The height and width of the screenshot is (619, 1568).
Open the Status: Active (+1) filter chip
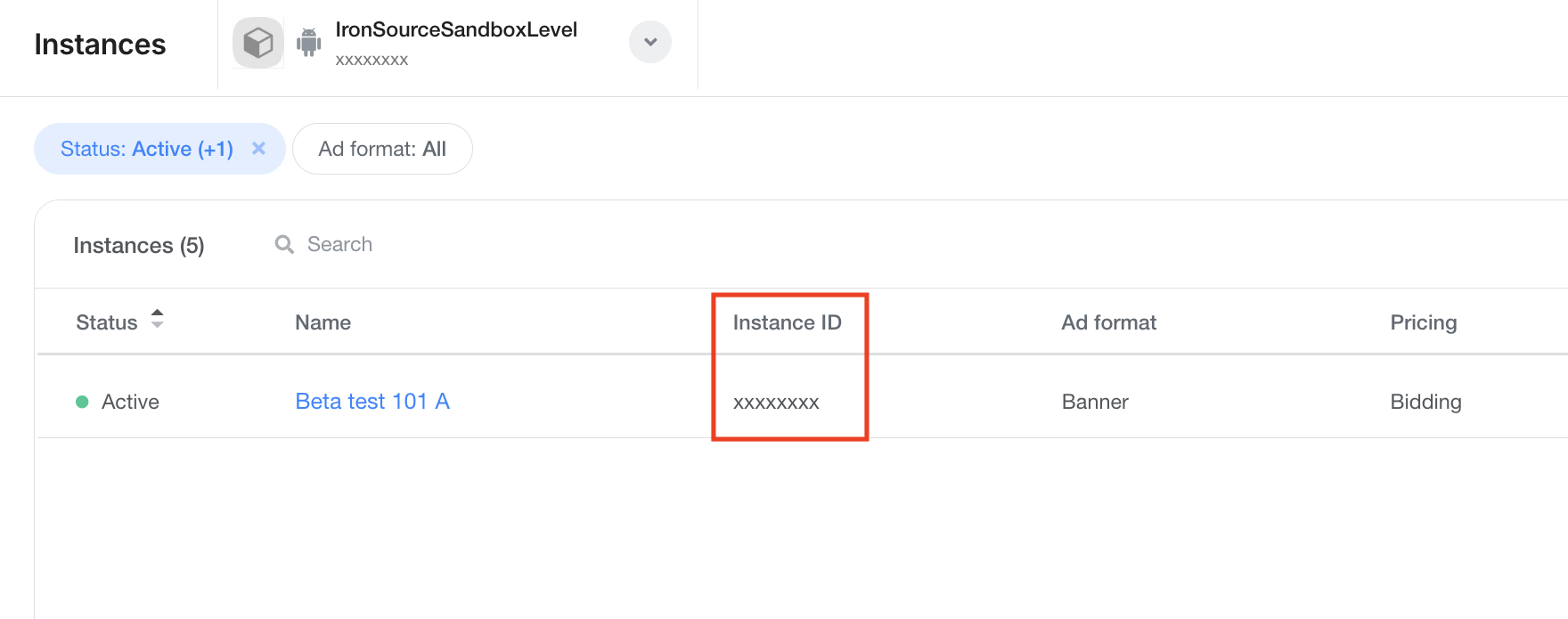point(147,149)
